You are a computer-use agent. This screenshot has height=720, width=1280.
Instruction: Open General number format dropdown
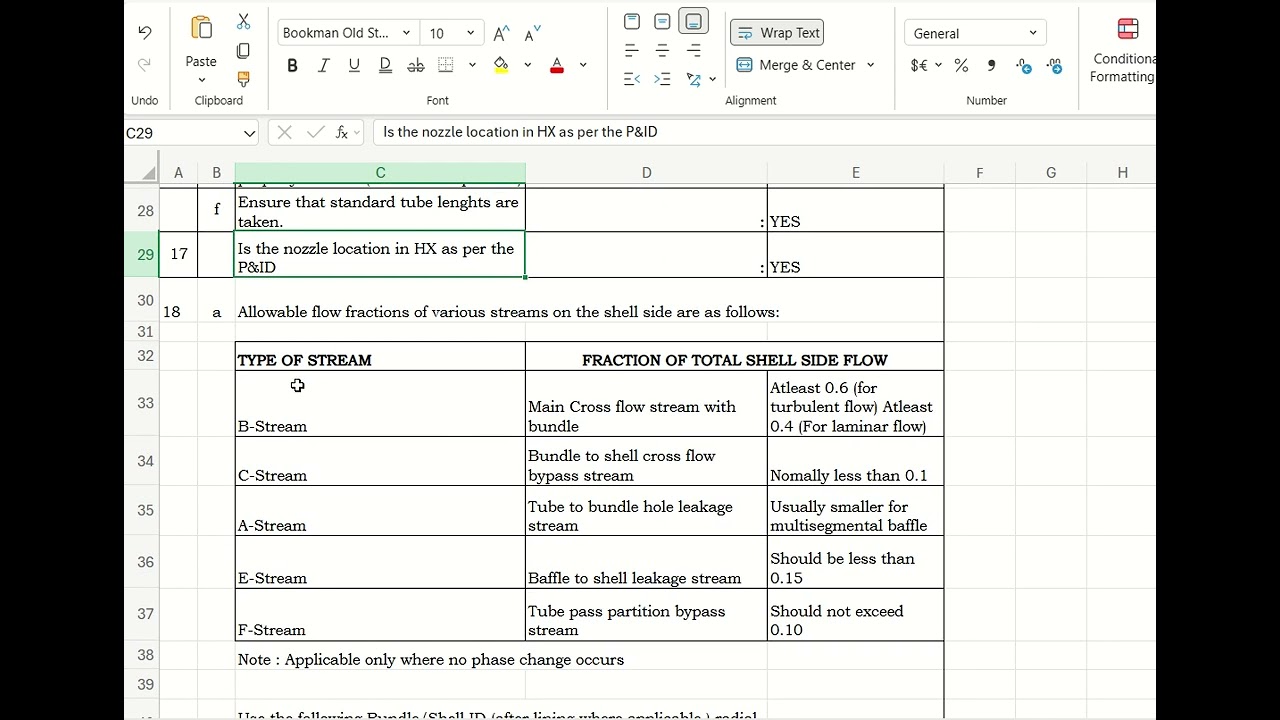pyautogui.click(x=975, y=33)
